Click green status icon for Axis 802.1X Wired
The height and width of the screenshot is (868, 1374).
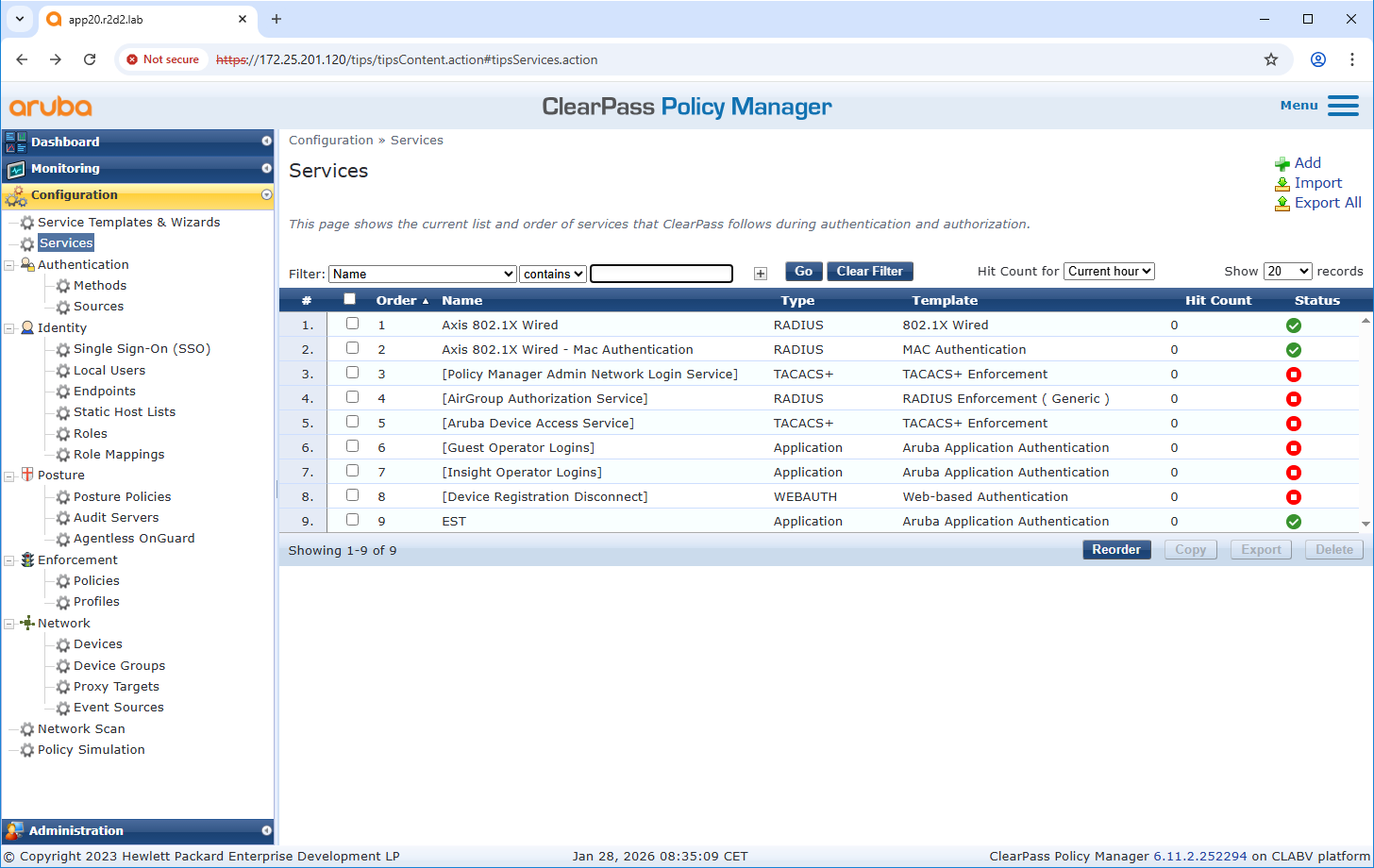(1293, 325)
